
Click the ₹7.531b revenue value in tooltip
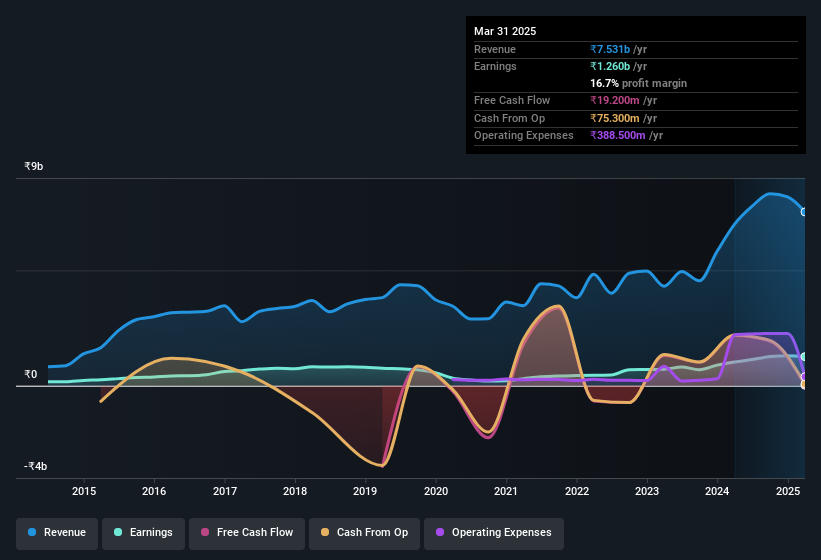(610, 49)
